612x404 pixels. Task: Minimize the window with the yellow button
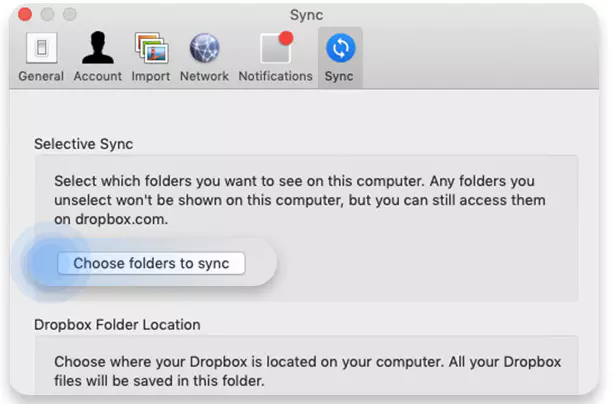point(49,15)
